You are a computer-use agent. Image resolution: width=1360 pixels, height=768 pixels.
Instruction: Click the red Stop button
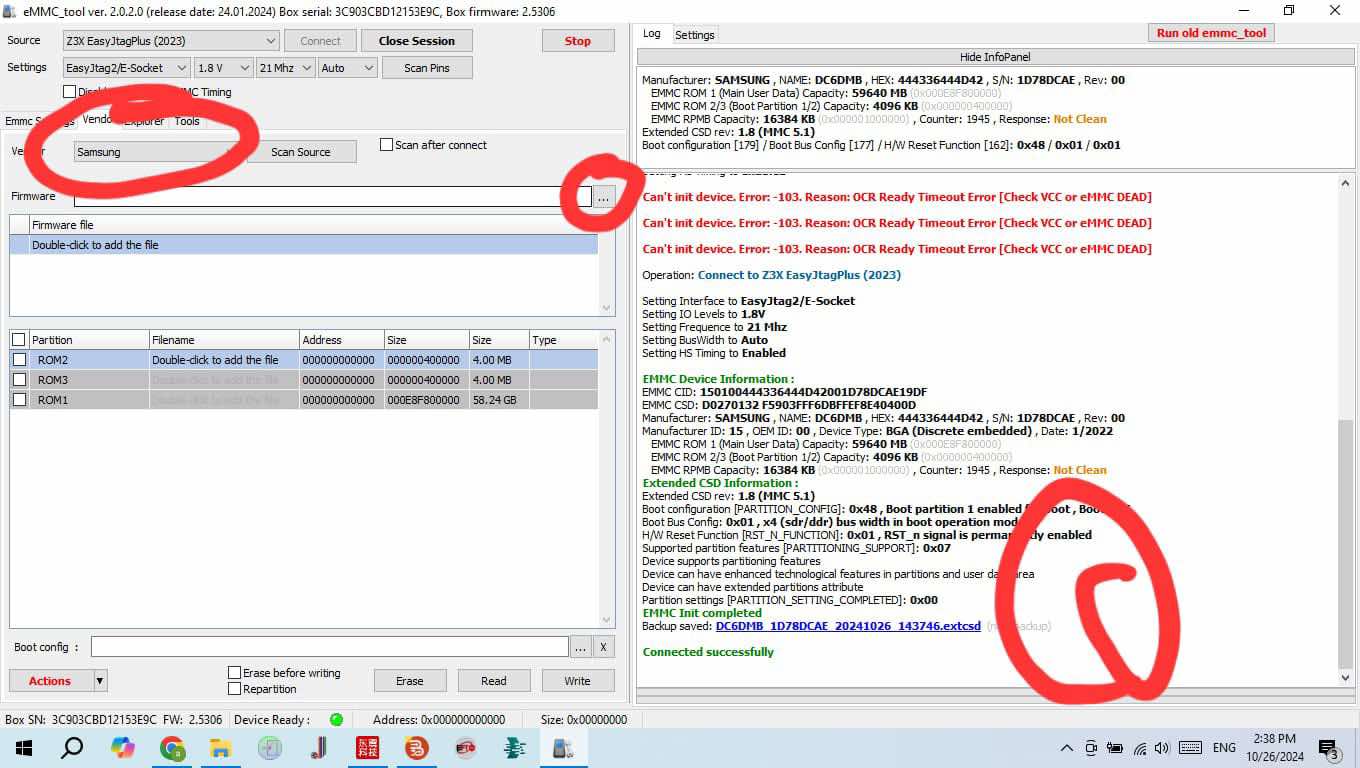tap(578, 41)
